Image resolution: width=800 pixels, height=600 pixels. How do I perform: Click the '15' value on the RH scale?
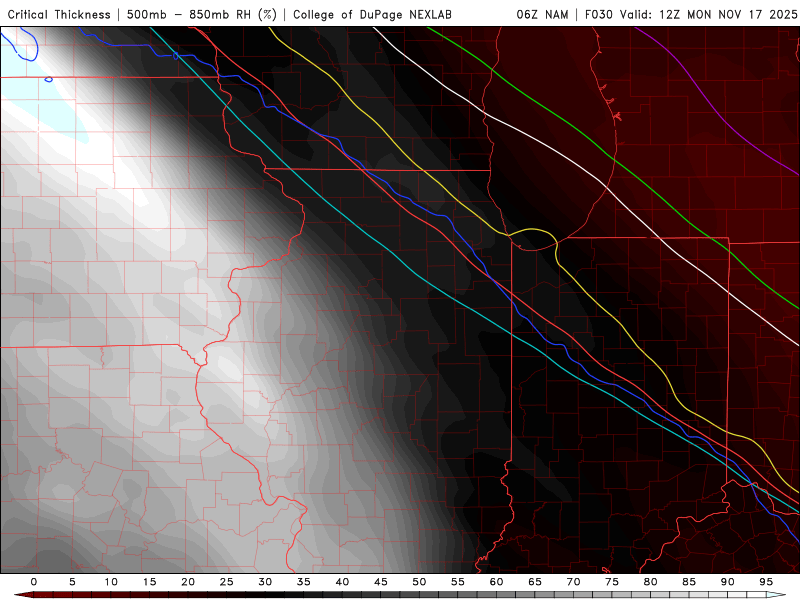(149, 582)
